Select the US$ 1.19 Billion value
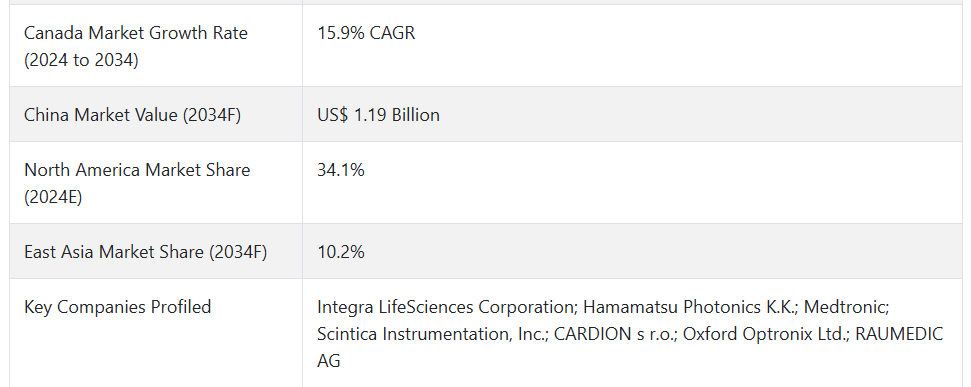The width and height of the screenshot is (971, 387). point(378,115)
